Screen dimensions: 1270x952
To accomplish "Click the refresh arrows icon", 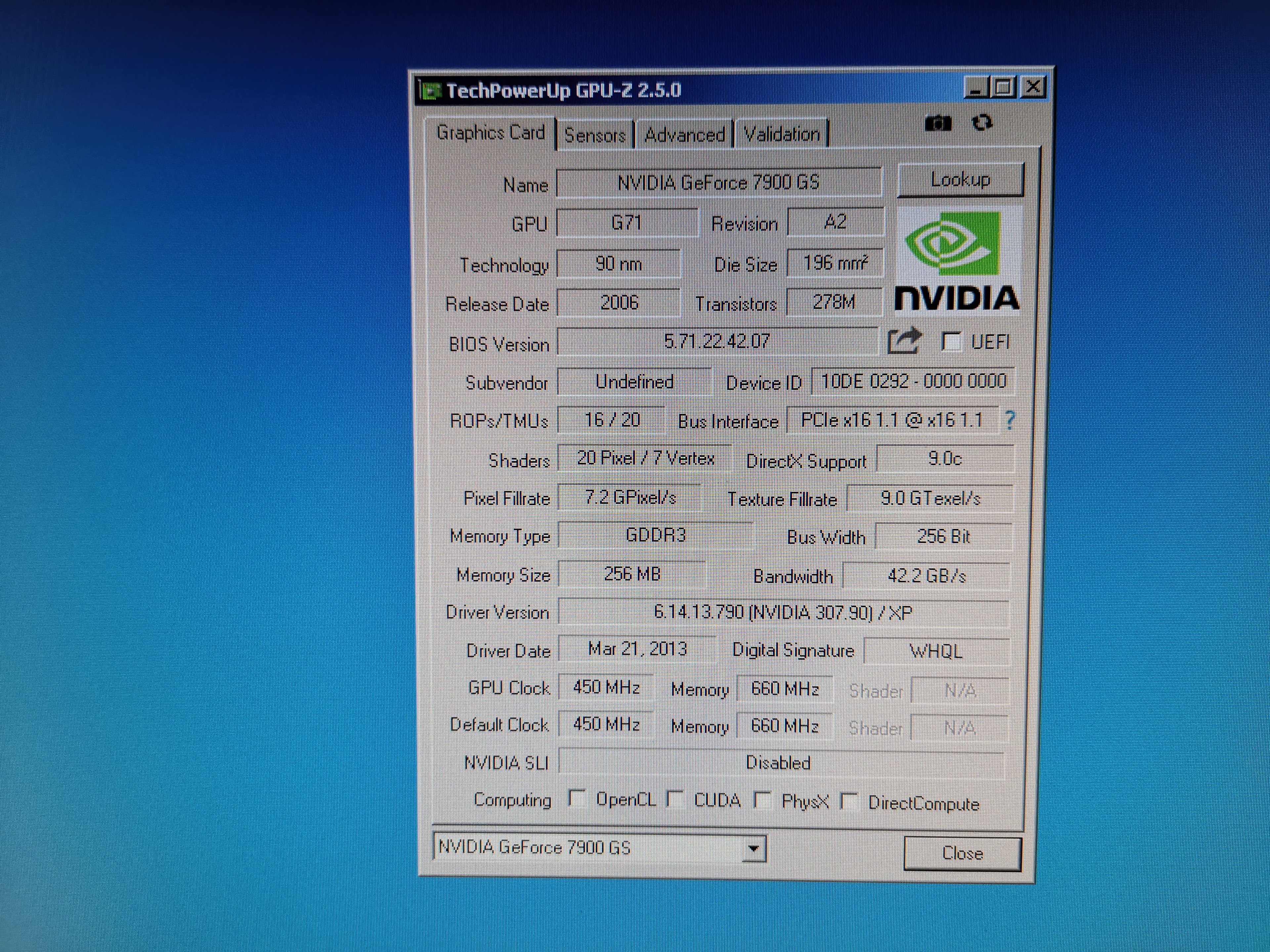I will tap(982, 122).
